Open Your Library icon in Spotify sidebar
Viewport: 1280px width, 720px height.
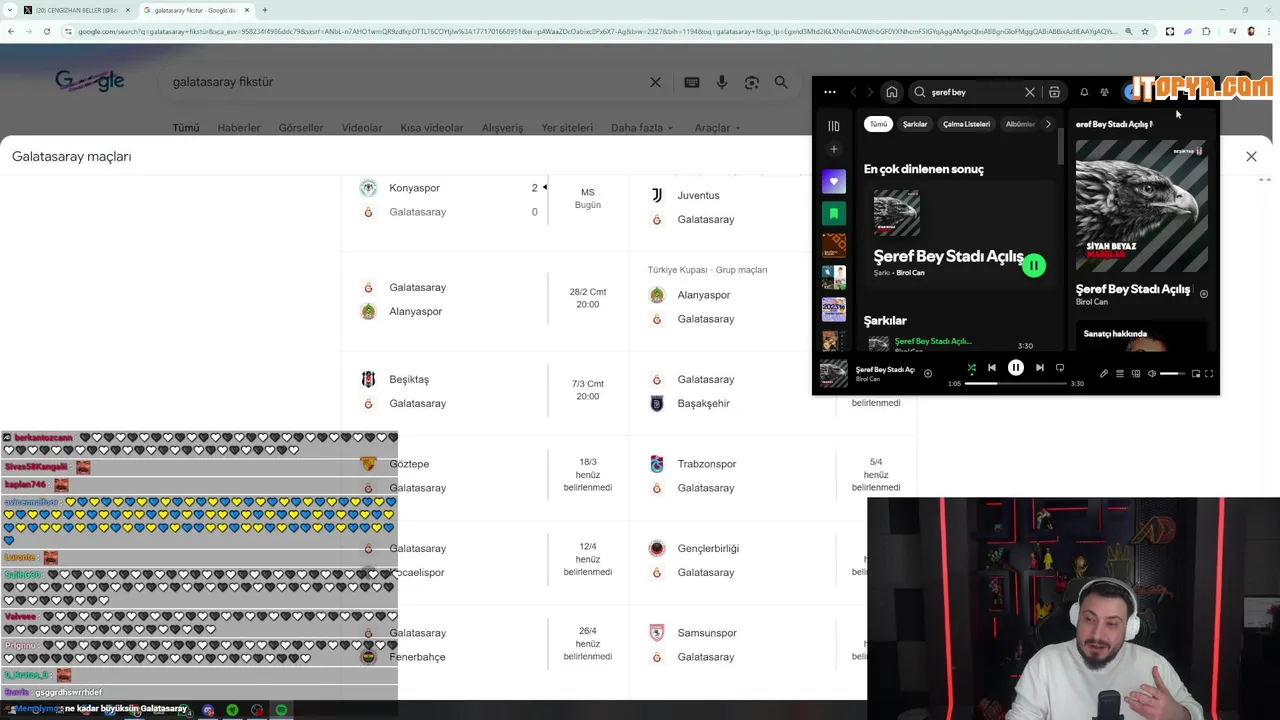(x=834, y=126)
